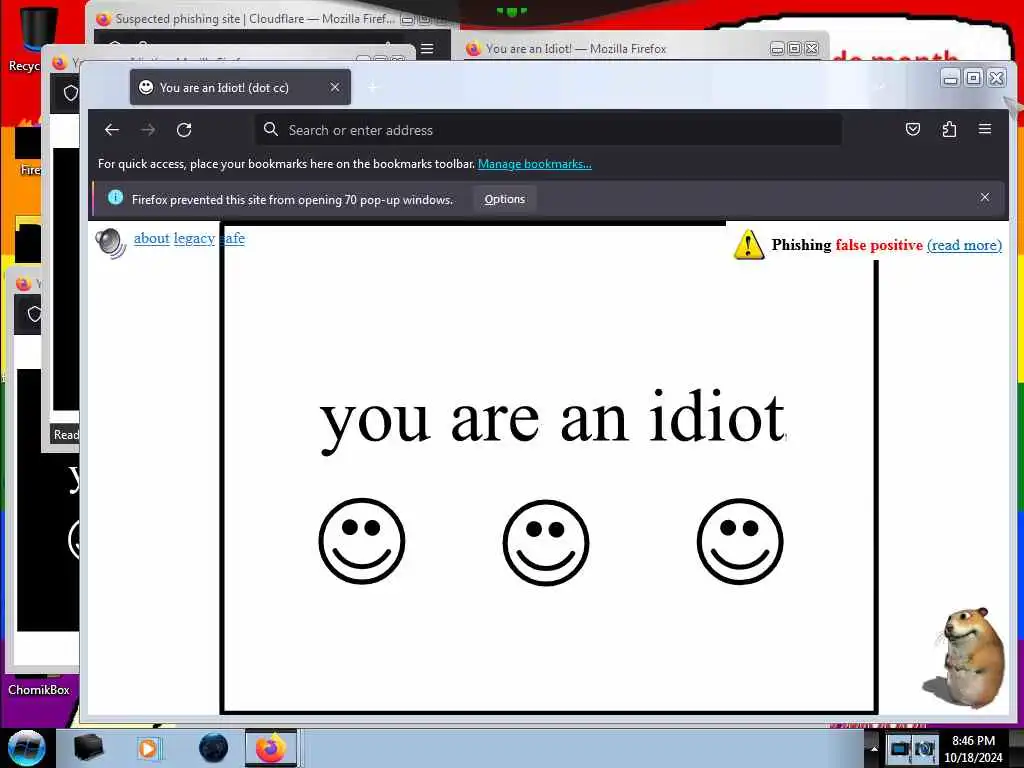This screenshot has width=1024, height=768.
Task: Click Options on the pop-up blocked bar
Action: pos(504,199)
